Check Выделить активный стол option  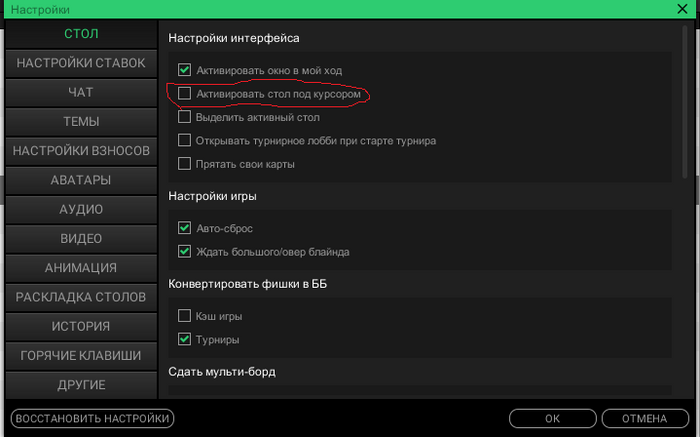pyautogui.click(x=184, y=117)
